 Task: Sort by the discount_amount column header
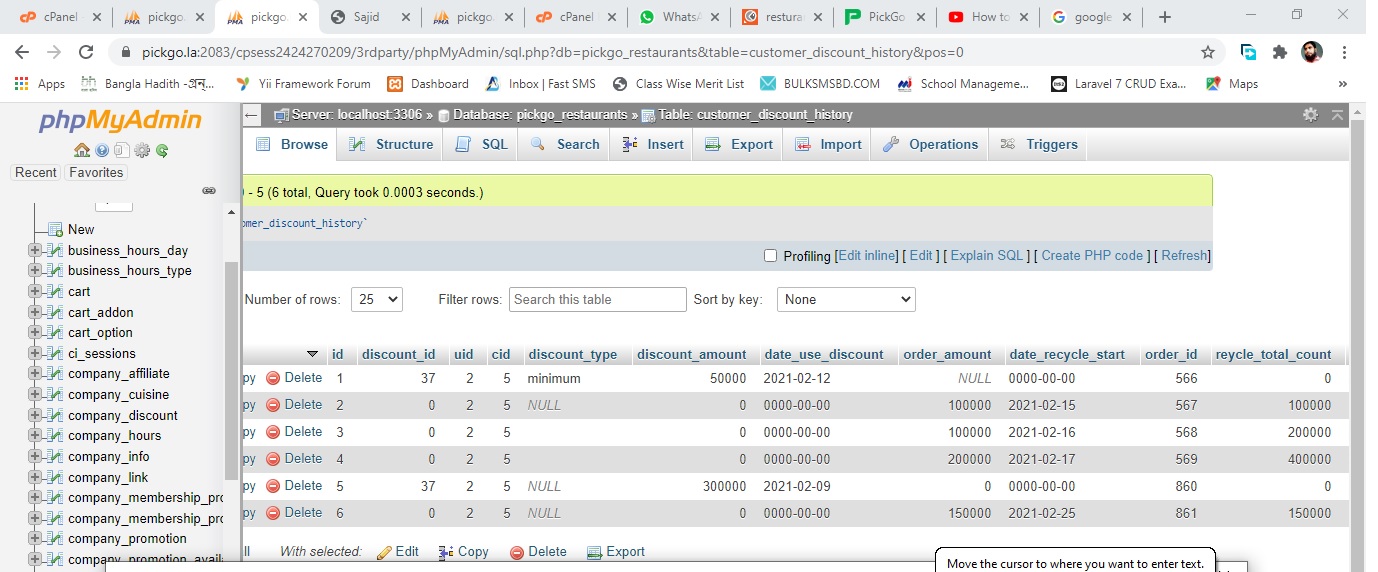pyautogui.click(x=691, y=354)
